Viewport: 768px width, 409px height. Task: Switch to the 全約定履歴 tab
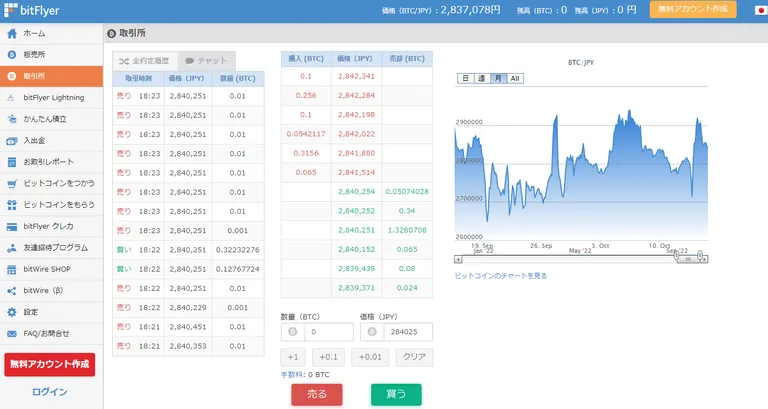[144, 61]
